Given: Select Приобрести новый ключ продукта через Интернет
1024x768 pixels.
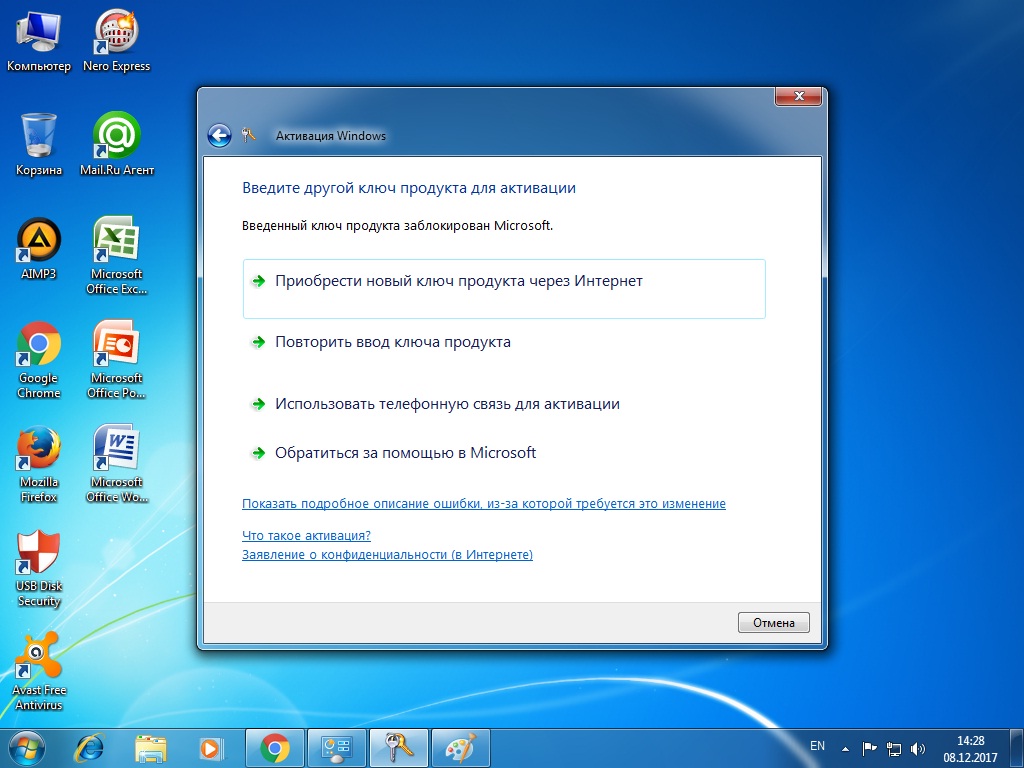Looking at the screenshot, I should pos(504,289).
